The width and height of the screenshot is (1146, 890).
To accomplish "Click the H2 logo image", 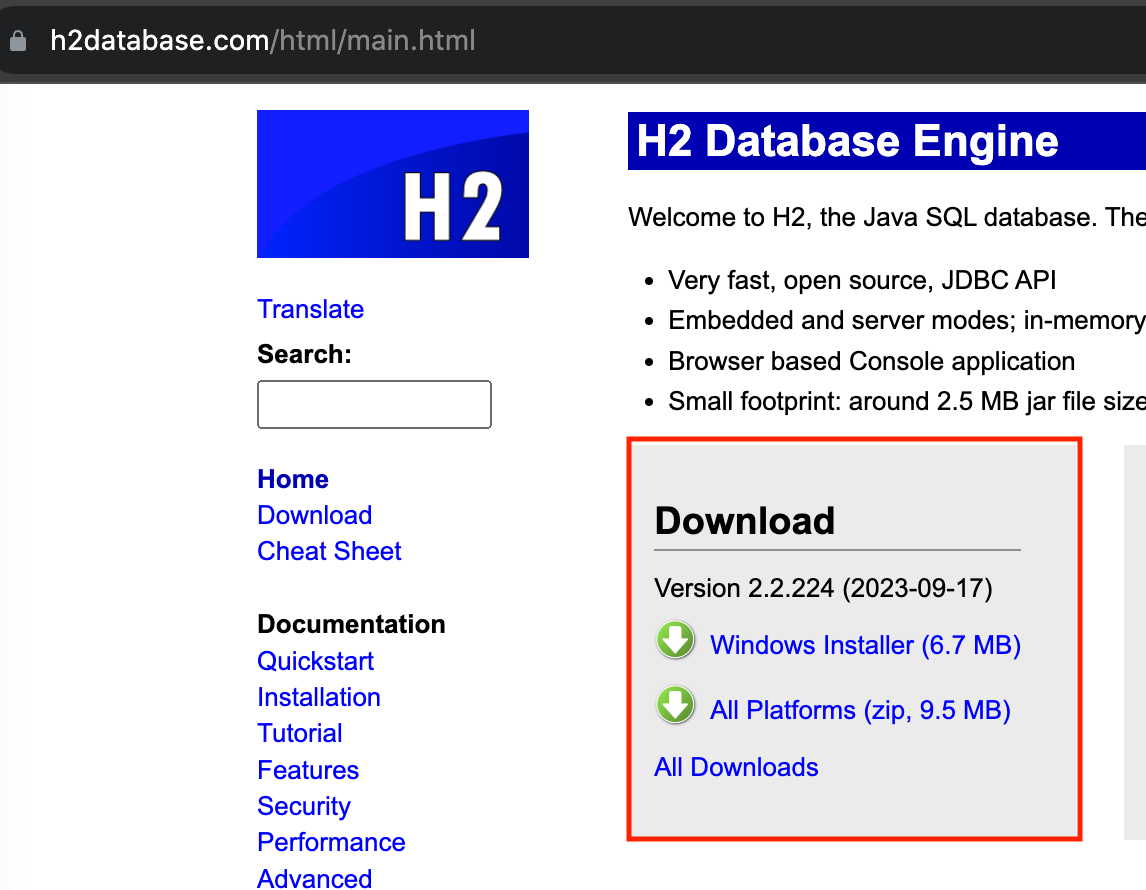I will pyautogui.click(x=392, y=184).
